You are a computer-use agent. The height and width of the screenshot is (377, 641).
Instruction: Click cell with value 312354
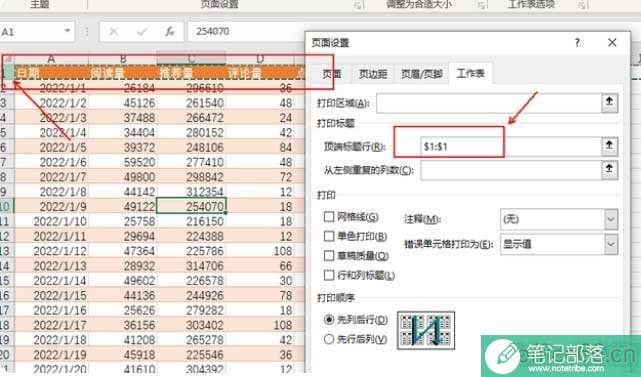tap(191, 192)
